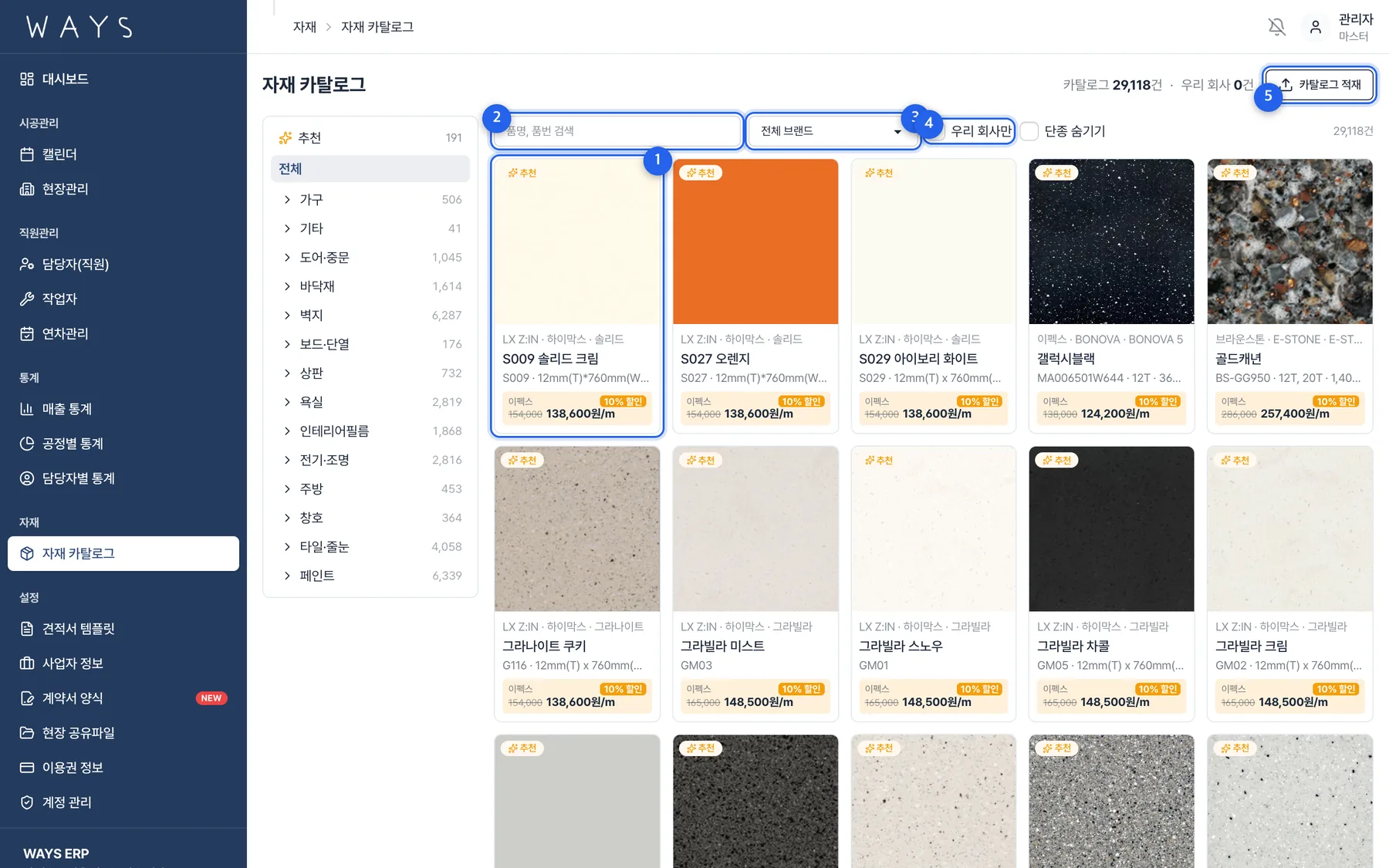This screenshot has width=1389, height=868.
Task: Click the 공정별 통계 pie chart icon
Action: tap(27, 444)
